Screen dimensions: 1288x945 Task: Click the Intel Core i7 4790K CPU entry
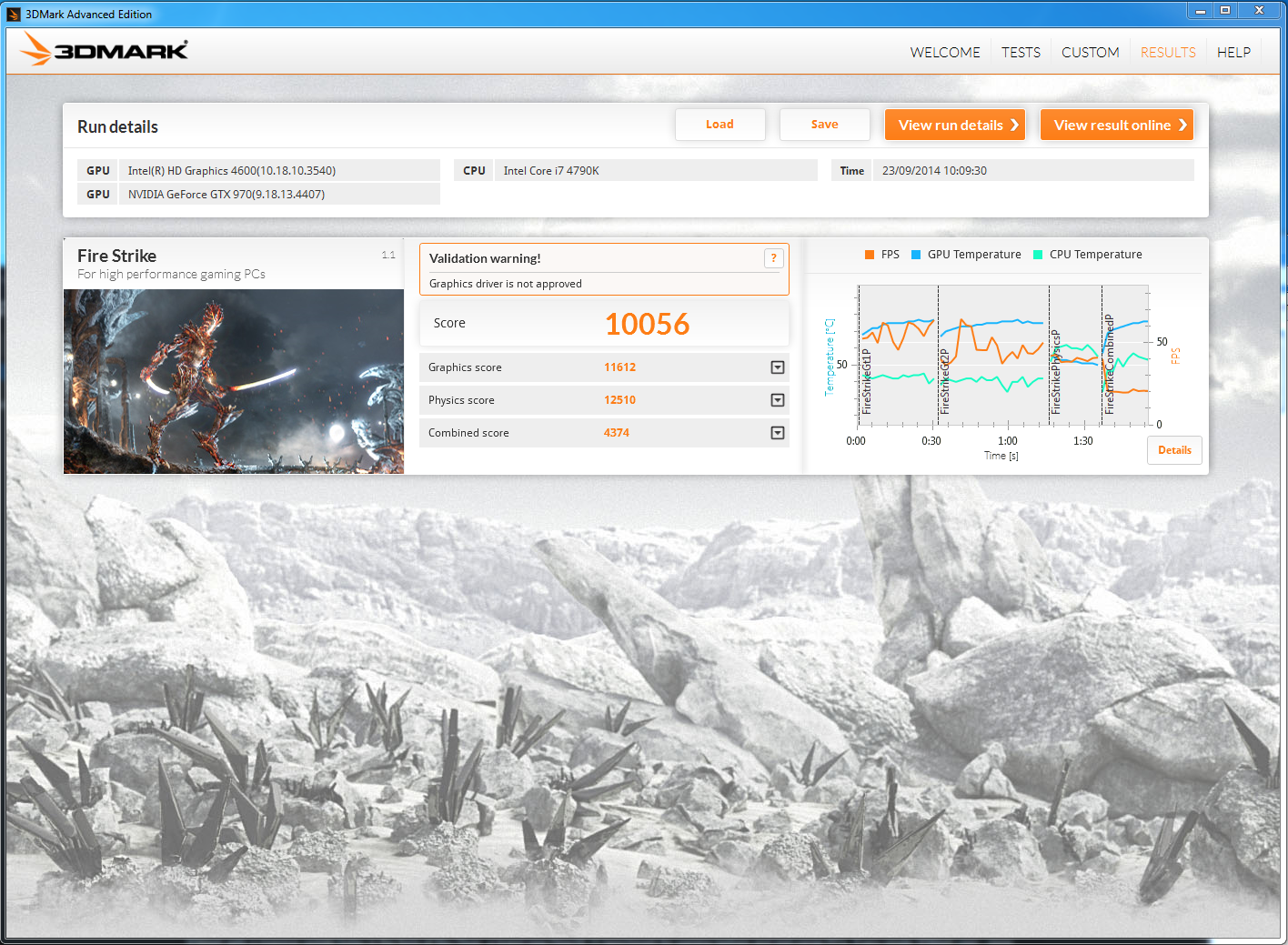coord(636,171)
